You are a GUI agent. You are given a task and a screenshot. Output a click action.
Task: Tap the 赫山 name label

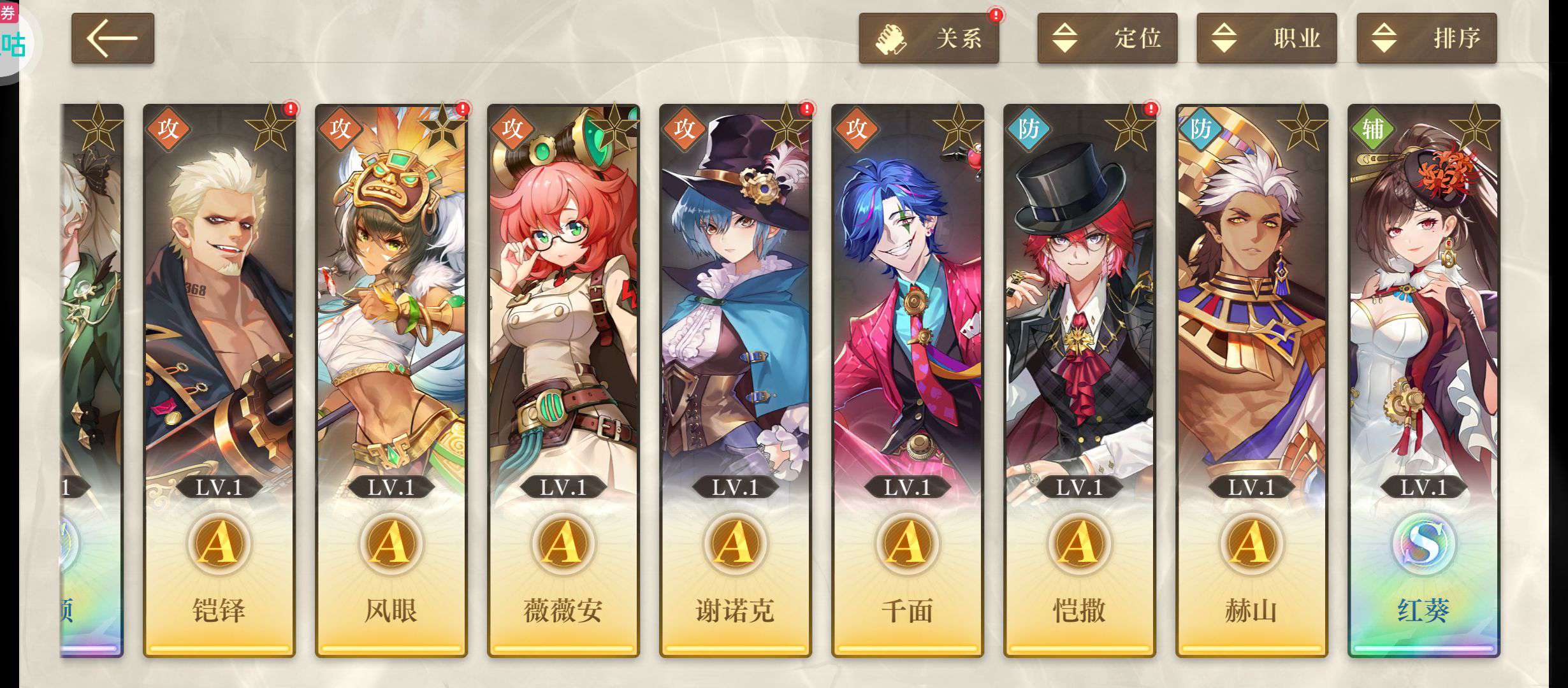[x=1251, y=610]
